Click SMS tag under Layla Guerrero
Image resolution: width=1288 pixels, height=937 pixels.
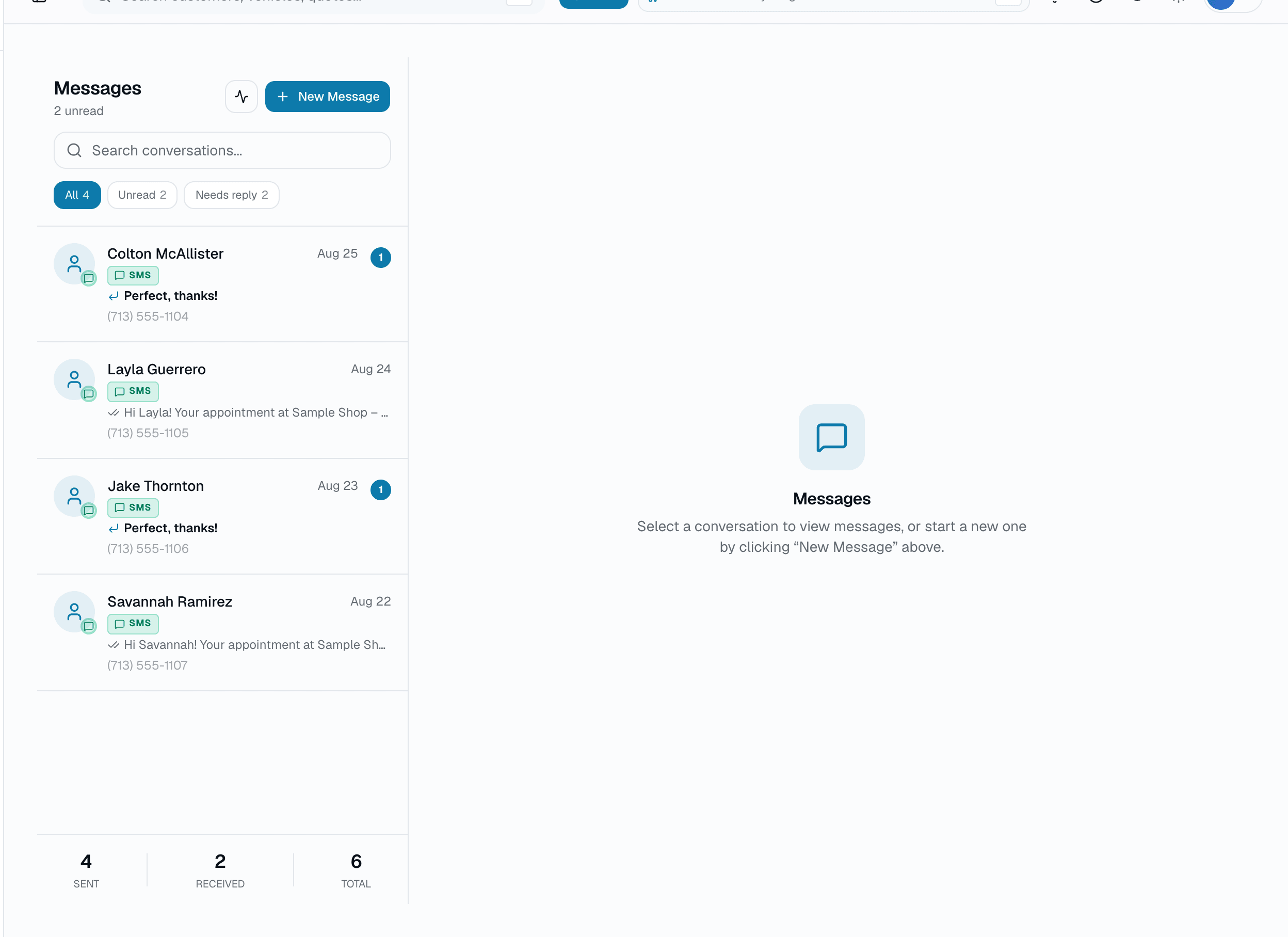[x=133, y=391]
